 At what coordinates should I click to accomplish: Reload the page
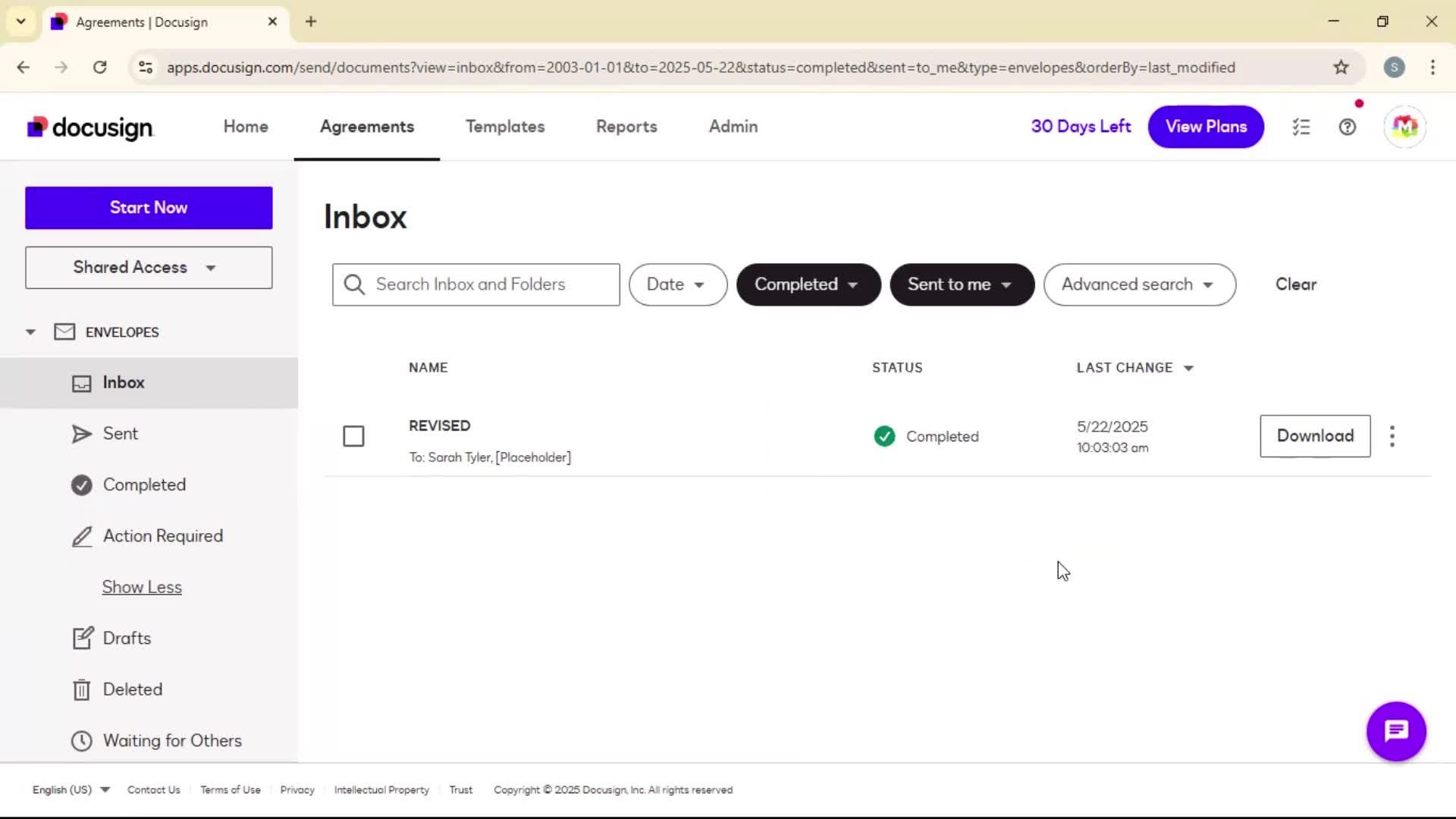pyautogui.click(x=100, y=67)
